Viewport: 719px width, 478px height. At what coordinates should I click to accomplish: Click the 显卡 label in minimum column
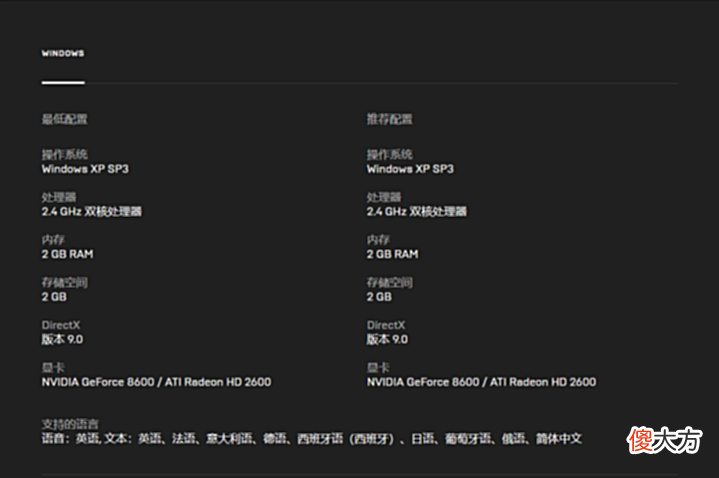tap(53, 368)
